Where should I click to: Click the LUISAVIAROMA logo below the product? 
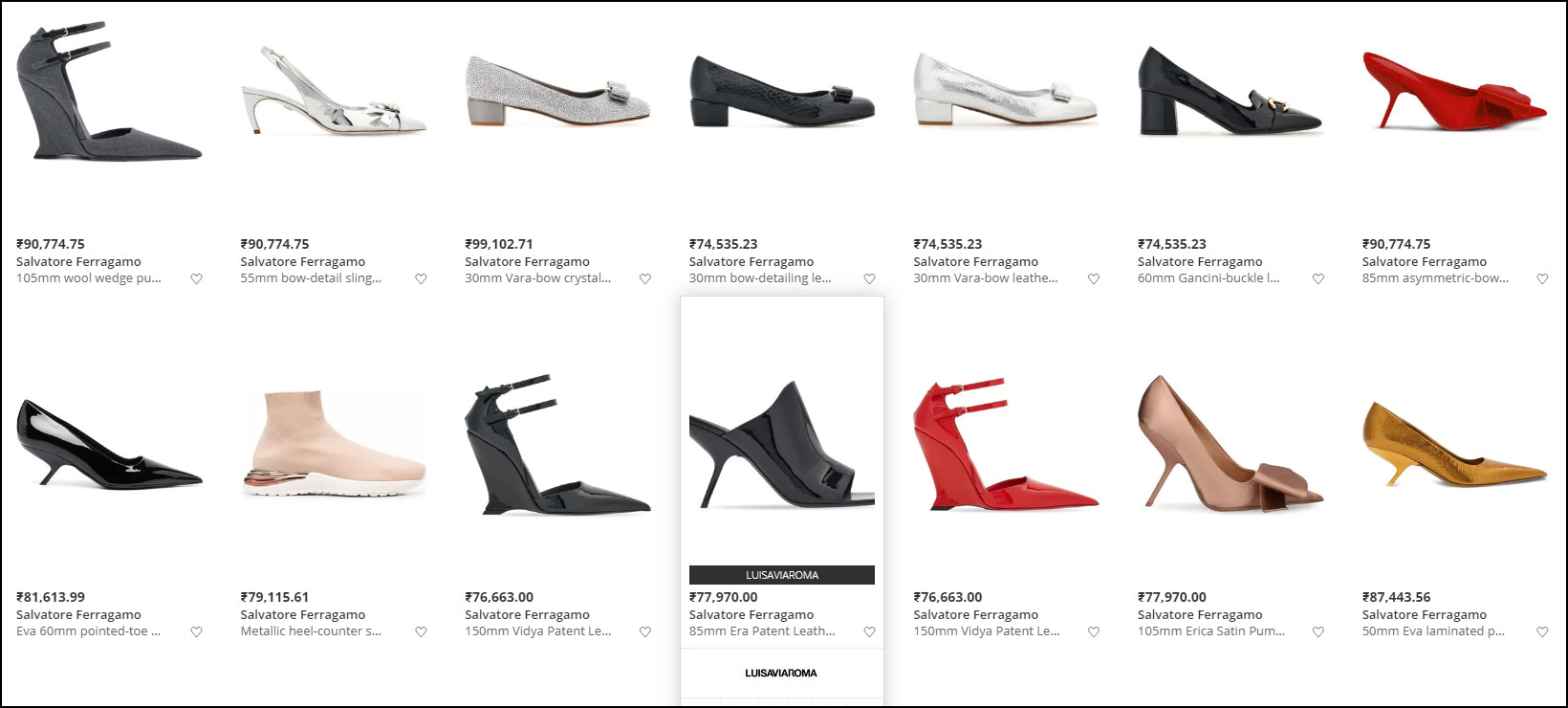pyautogui.click(x=781, y=674)
